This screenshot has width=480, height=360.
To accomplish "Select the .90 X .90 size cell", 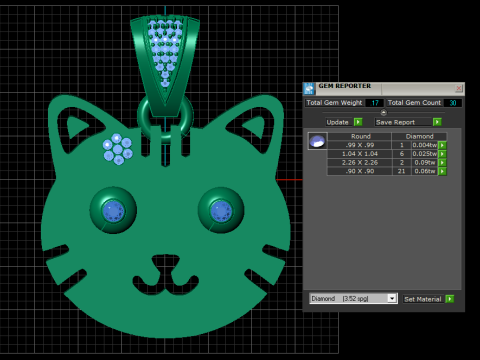I will pos(360,171).
